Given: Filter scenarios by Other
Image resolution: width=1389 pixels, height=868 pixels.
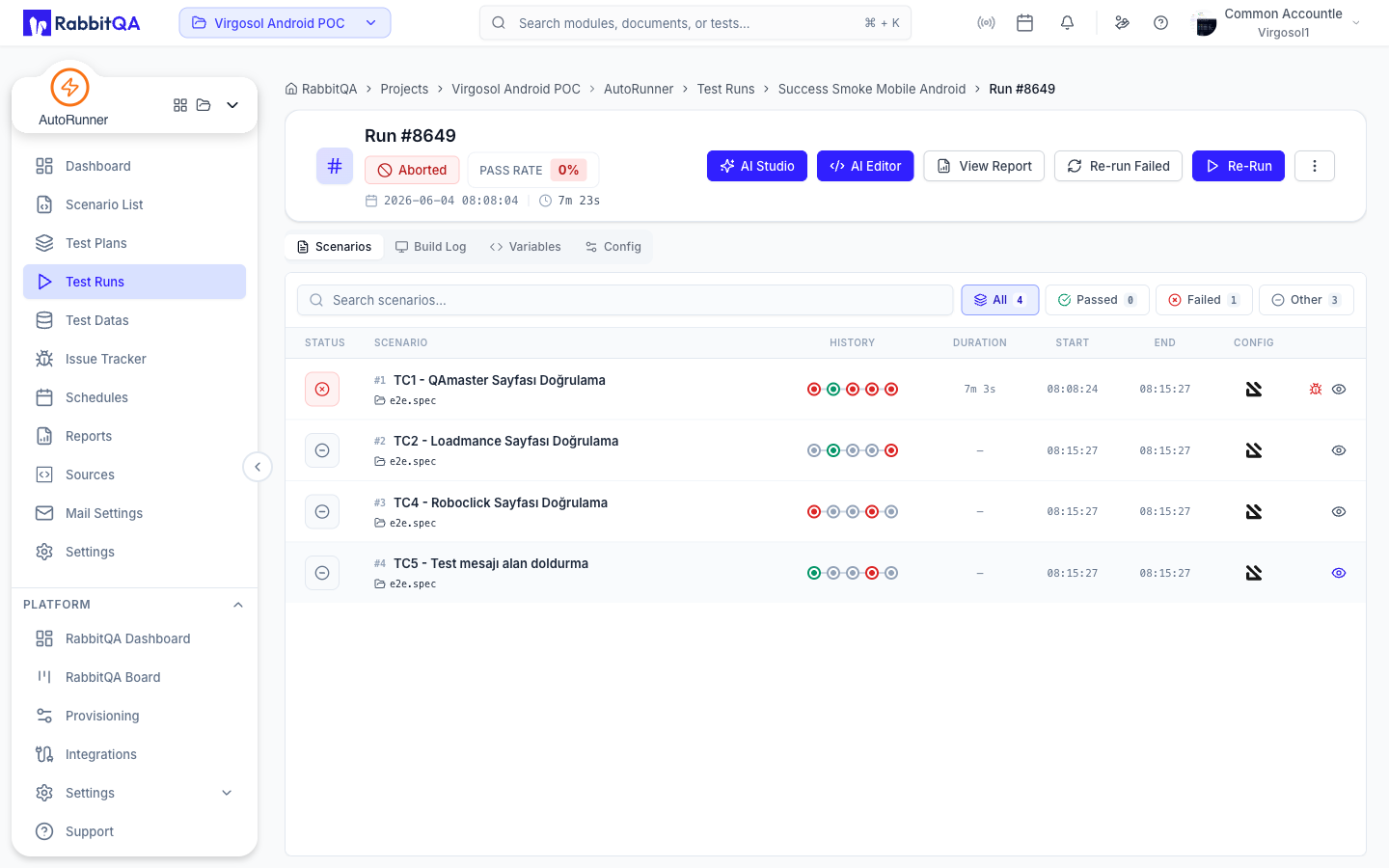Looking at the screenshot, I should tap(1306, 300).
